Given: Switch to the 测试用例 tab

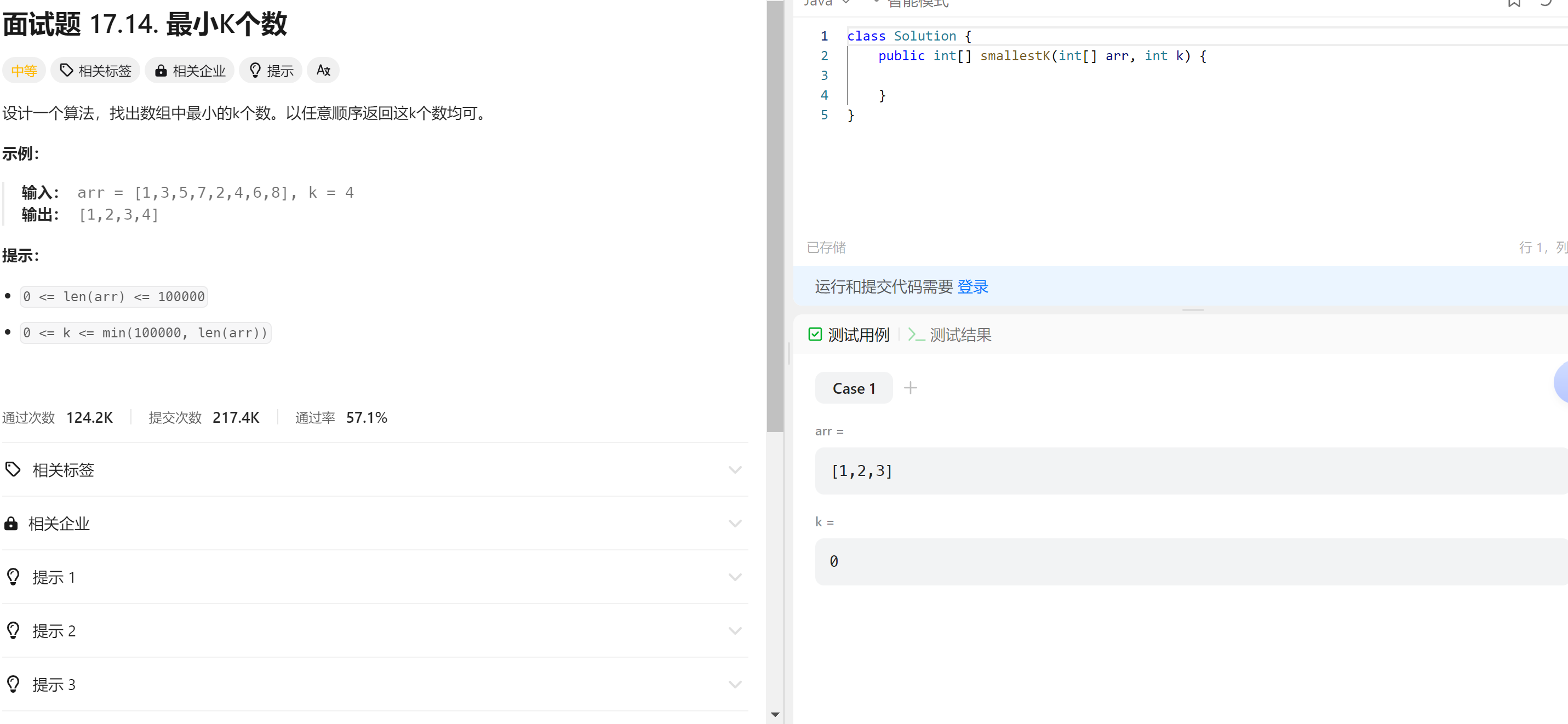Looking at the screenshot, I should pyautogui.click(x=849, y=335).
